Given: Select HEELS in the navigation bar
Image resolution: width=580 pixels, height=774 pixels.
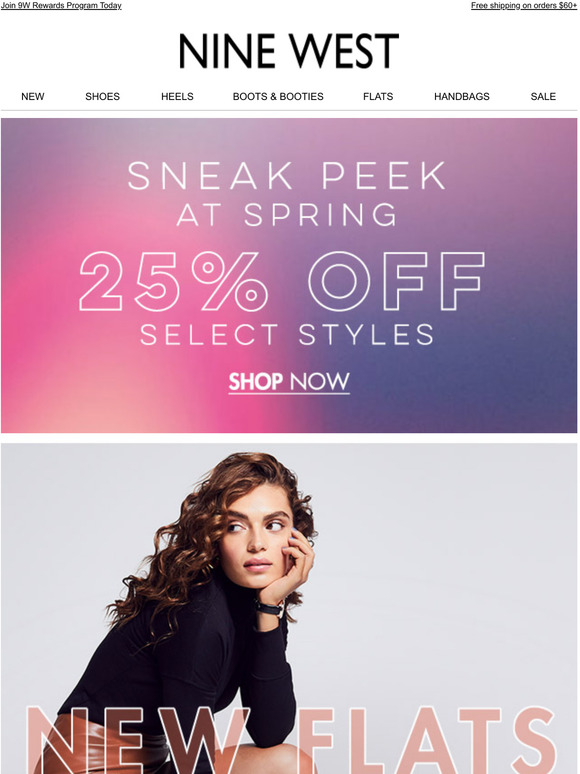Looking at the screenshot, I should pyautogui.click(x=177, y=97).
